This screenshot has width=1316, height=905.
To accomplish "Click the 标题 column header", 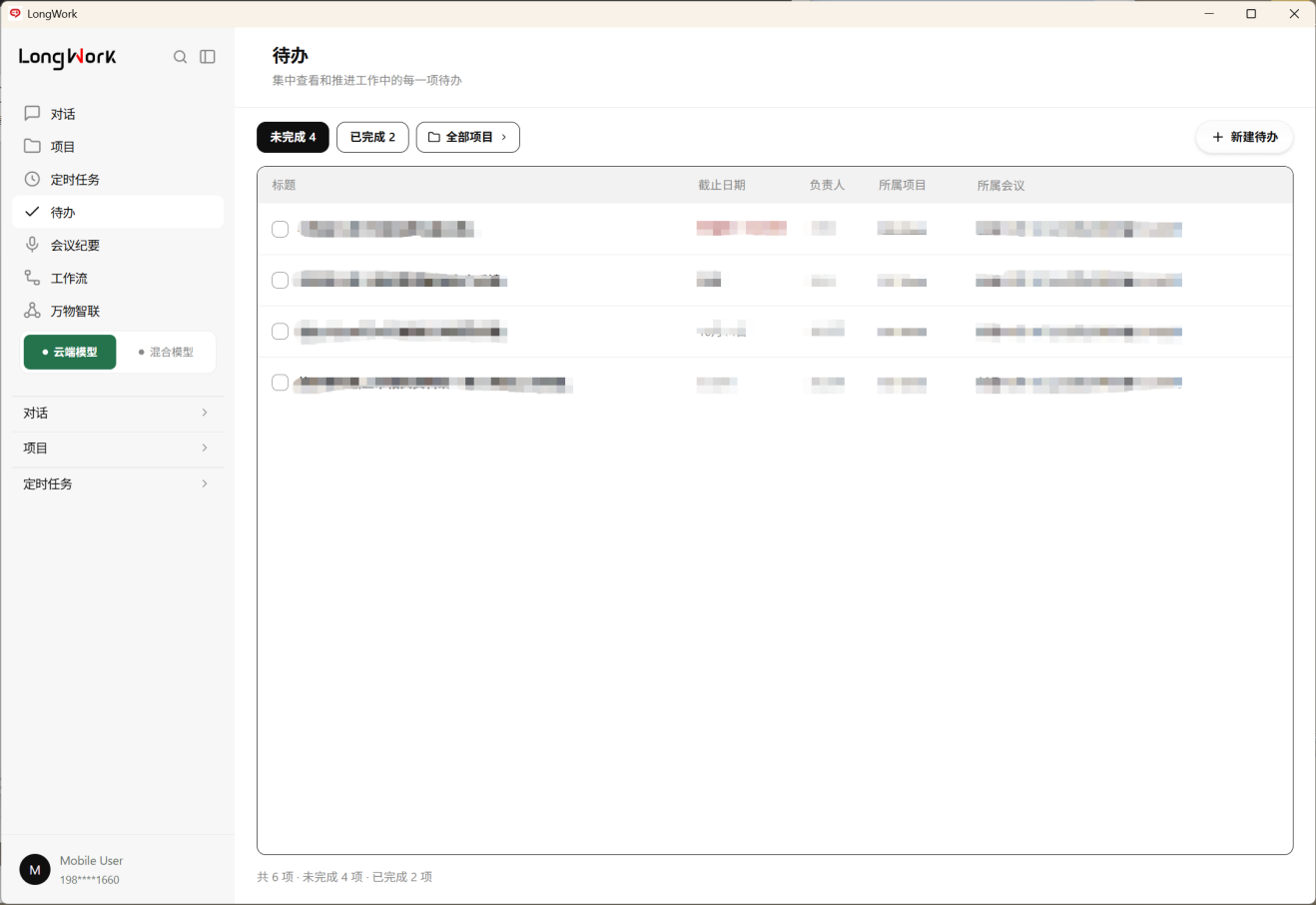I will click(x=284, y=185).
